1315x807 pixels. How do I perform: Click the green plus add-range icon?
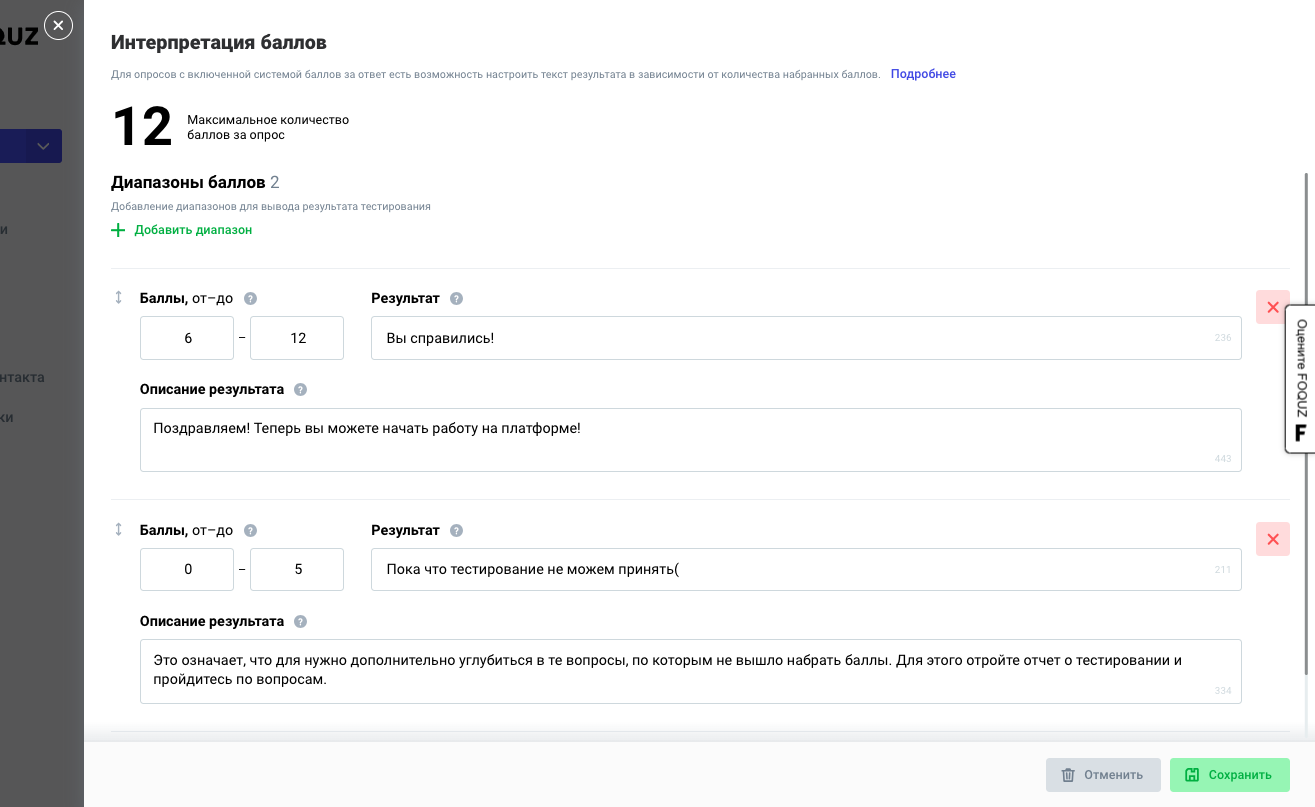[118, 230]
